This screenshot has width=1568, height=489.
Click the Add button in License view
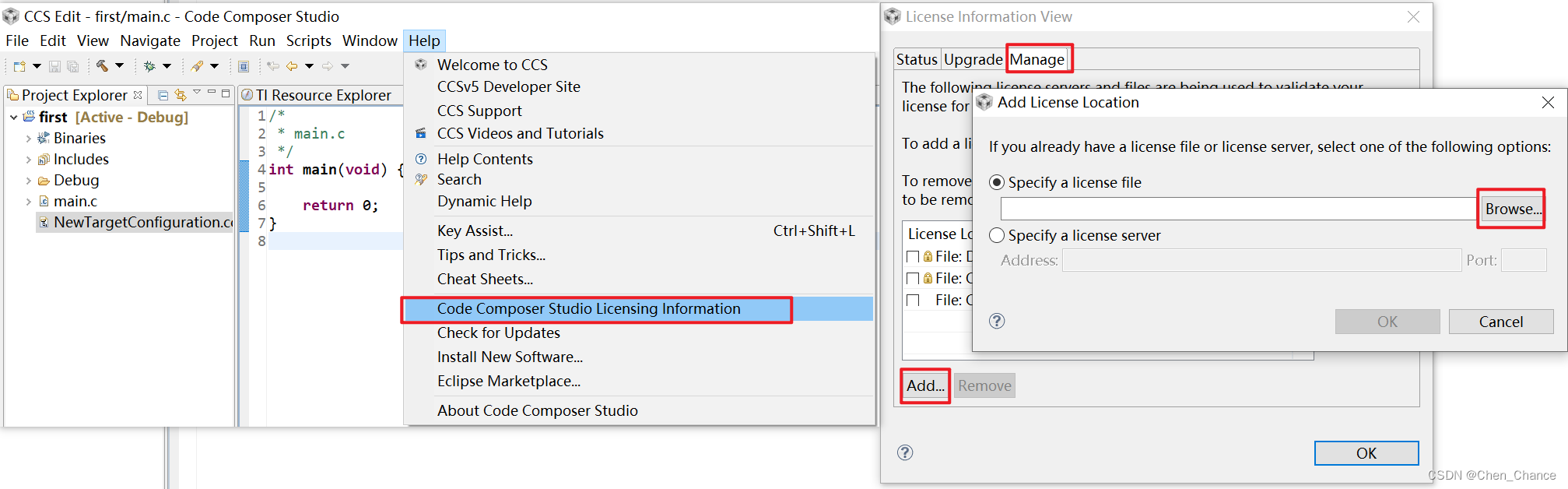(924, 385)
